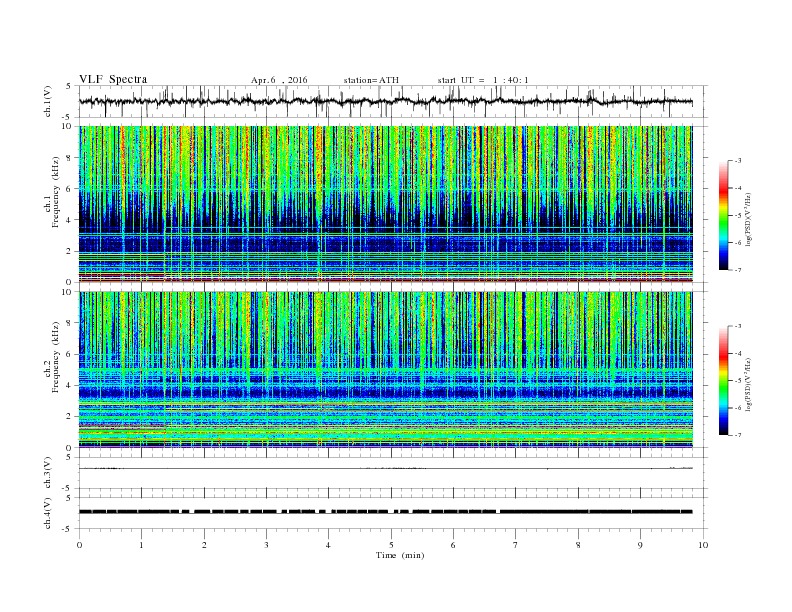Click time axis tick label "10"

point(703,545)
